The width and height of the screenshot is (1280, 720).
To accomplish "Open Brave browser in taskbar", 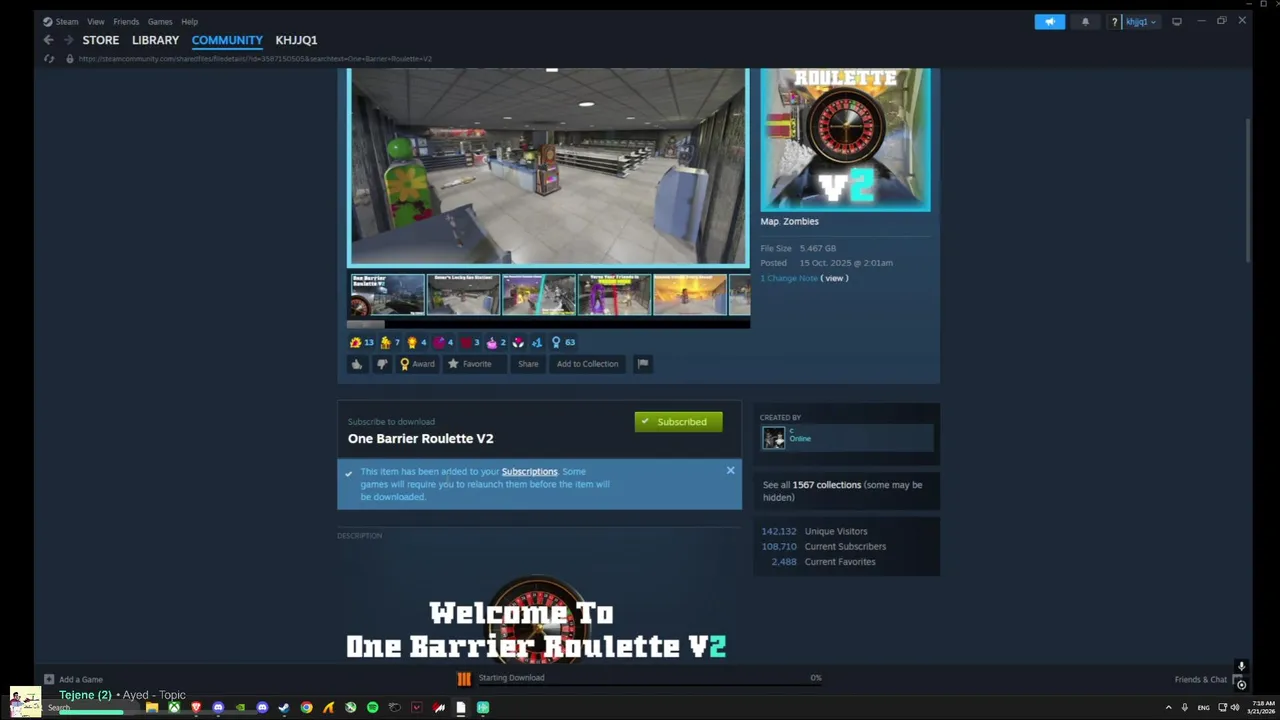I will 196,707.
